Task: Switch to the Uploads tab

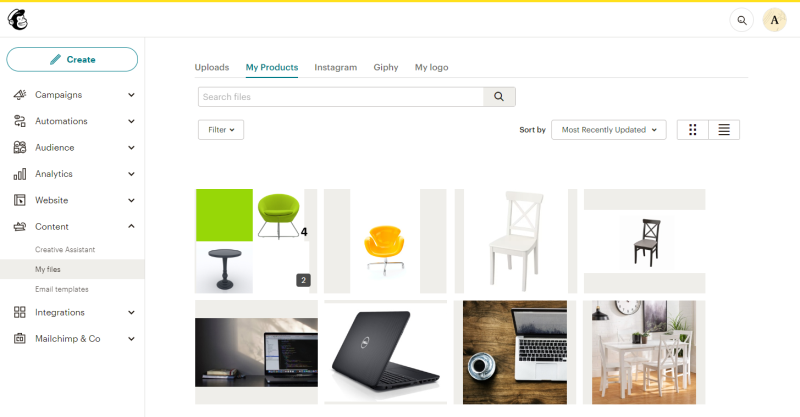Action: pos(212,67)
